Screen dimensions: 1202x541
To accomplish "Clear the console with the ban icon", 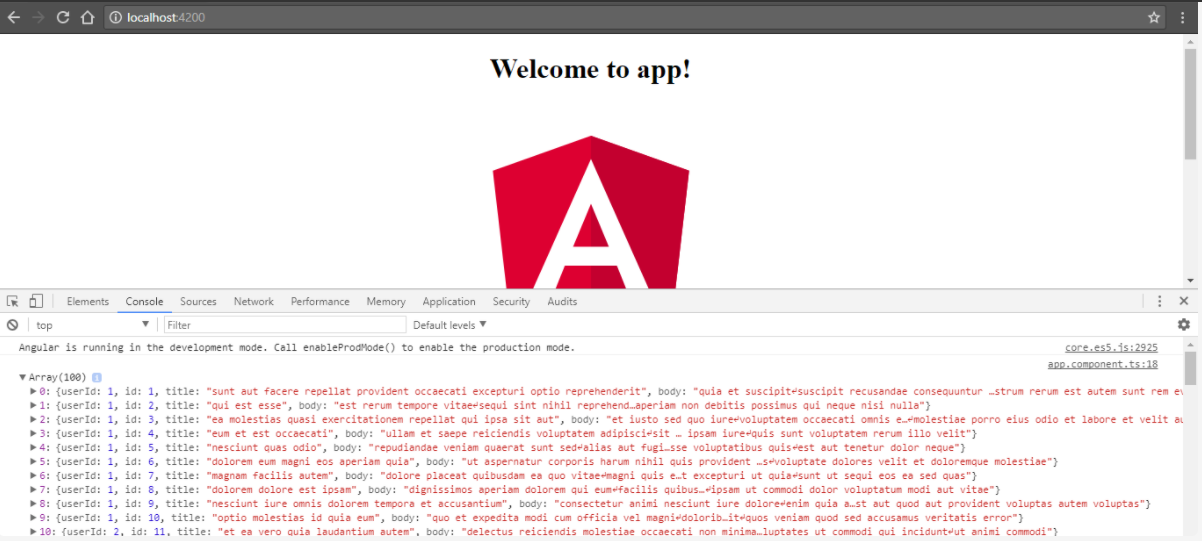I will pyautogui.click(x=13, y=325).
